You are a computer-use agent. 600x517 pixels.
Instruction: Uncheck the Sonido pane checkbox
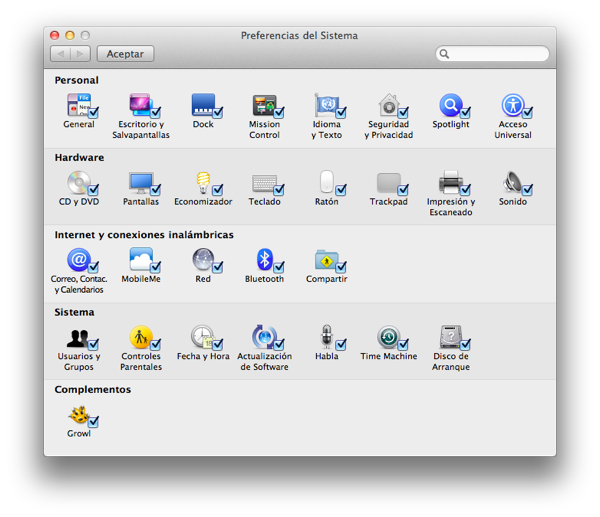pos(527,190)
